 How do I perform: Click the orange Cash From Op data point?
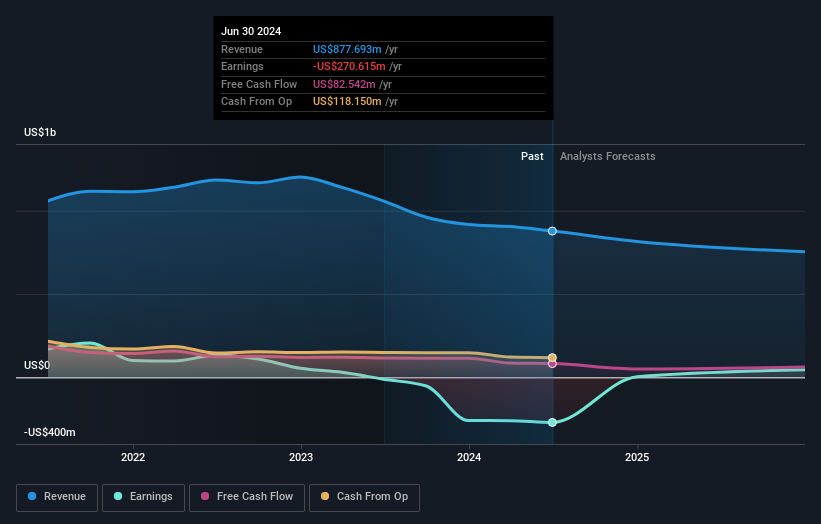click(x=552, y=358)
